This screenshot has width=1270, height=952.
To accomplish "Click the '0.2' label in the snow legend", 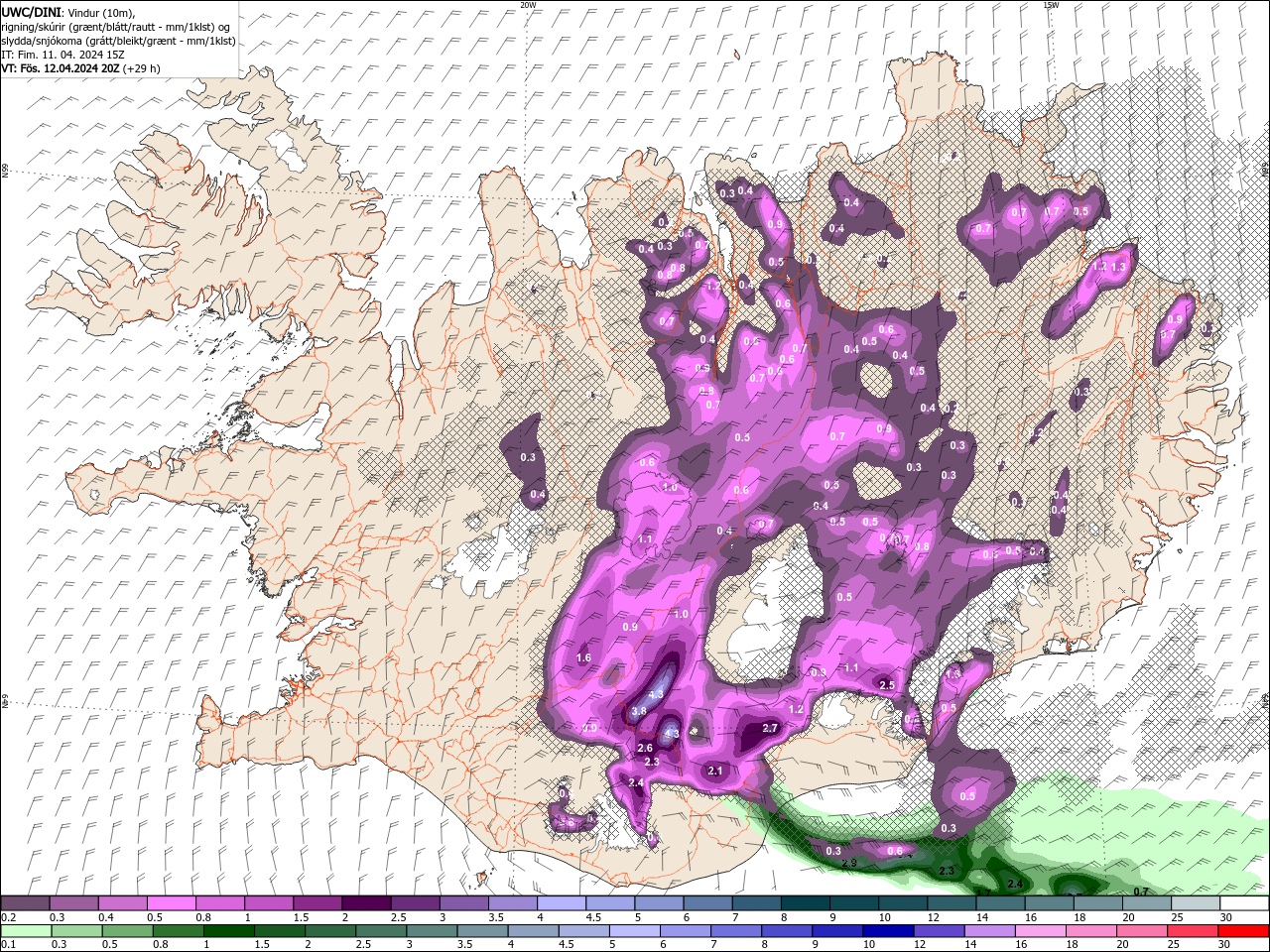I will [8, 917].
